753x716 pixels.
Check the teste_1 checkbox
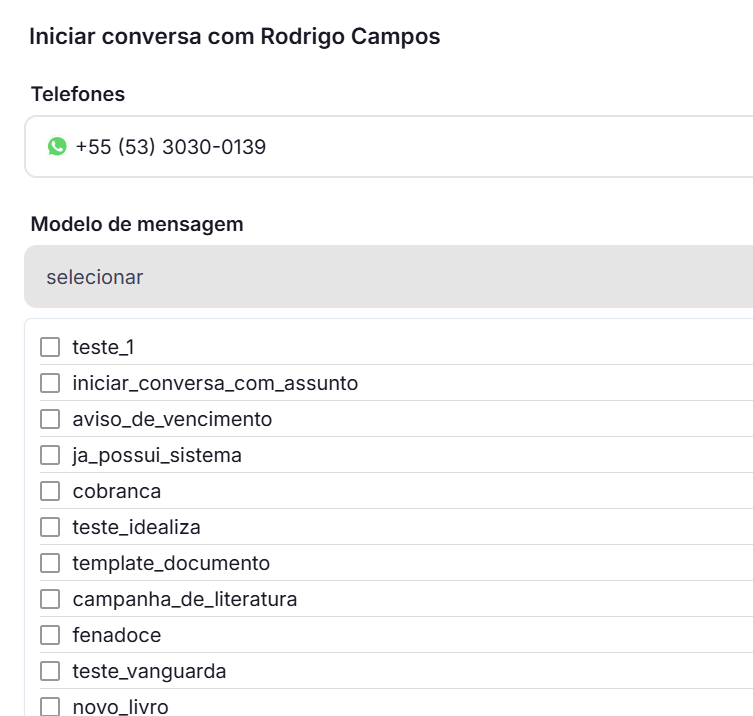(x=50, y=347)
